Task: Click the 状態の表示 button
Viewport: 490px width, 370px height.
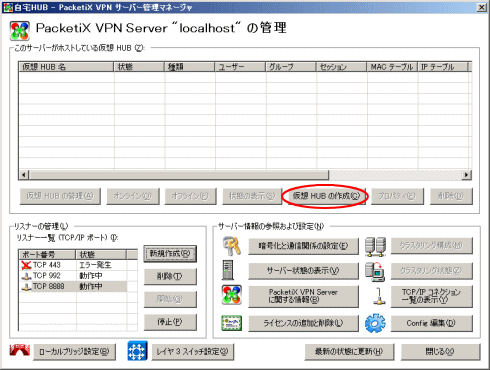Action: 252,196
